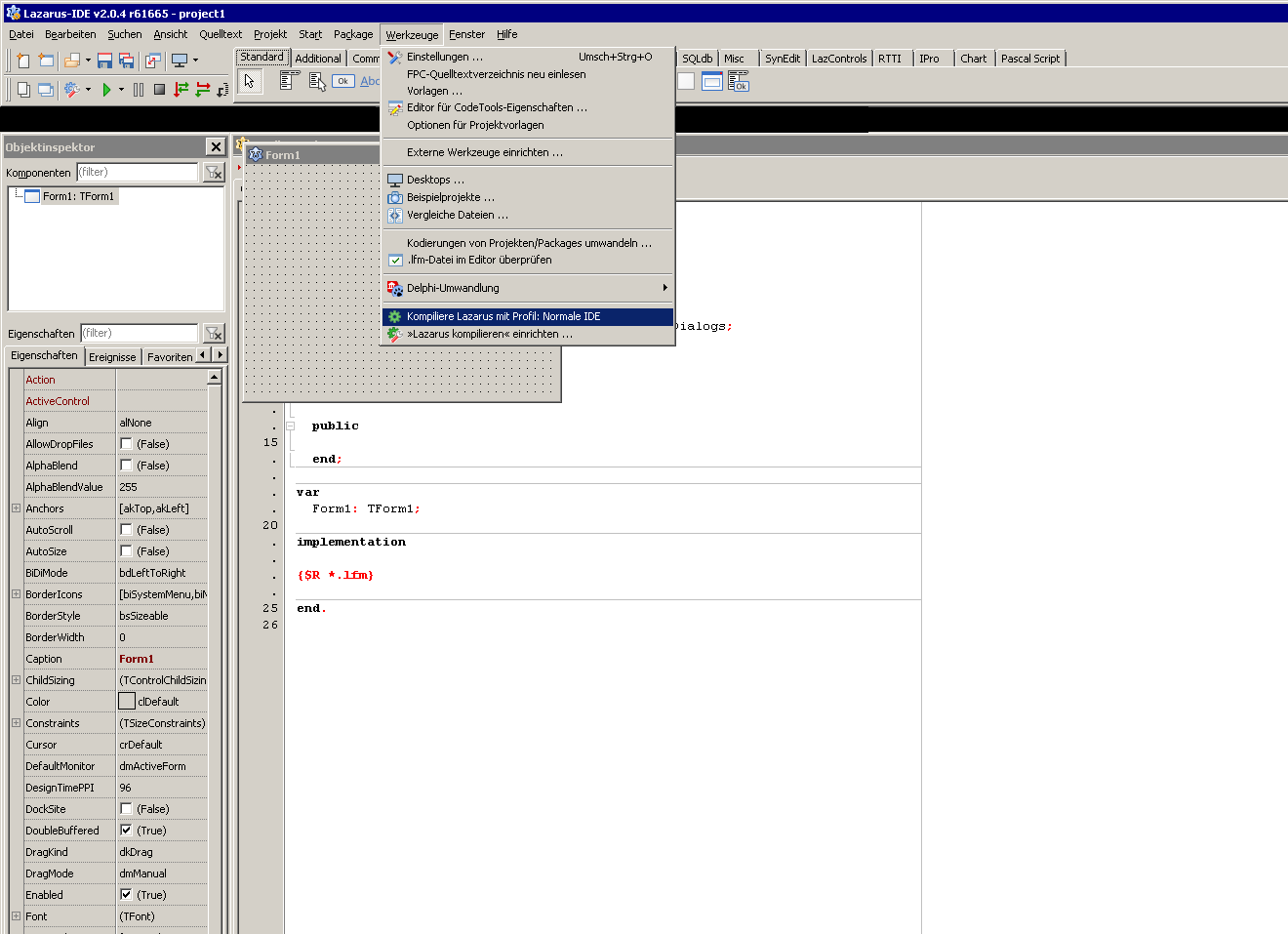Click the Stop program toolbar icon
Screen dimensions: 1288x934
pyautogui.click(x=159, y=90)
